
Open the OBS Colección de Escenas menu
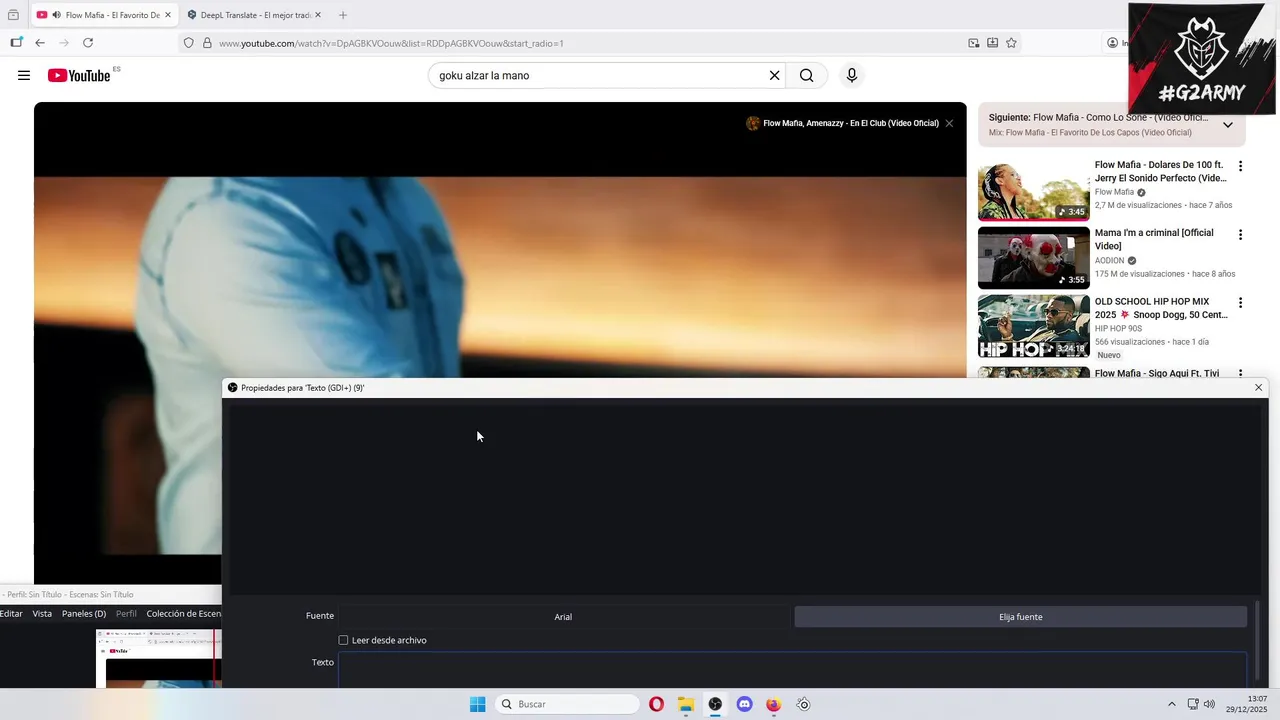[184, 614]
